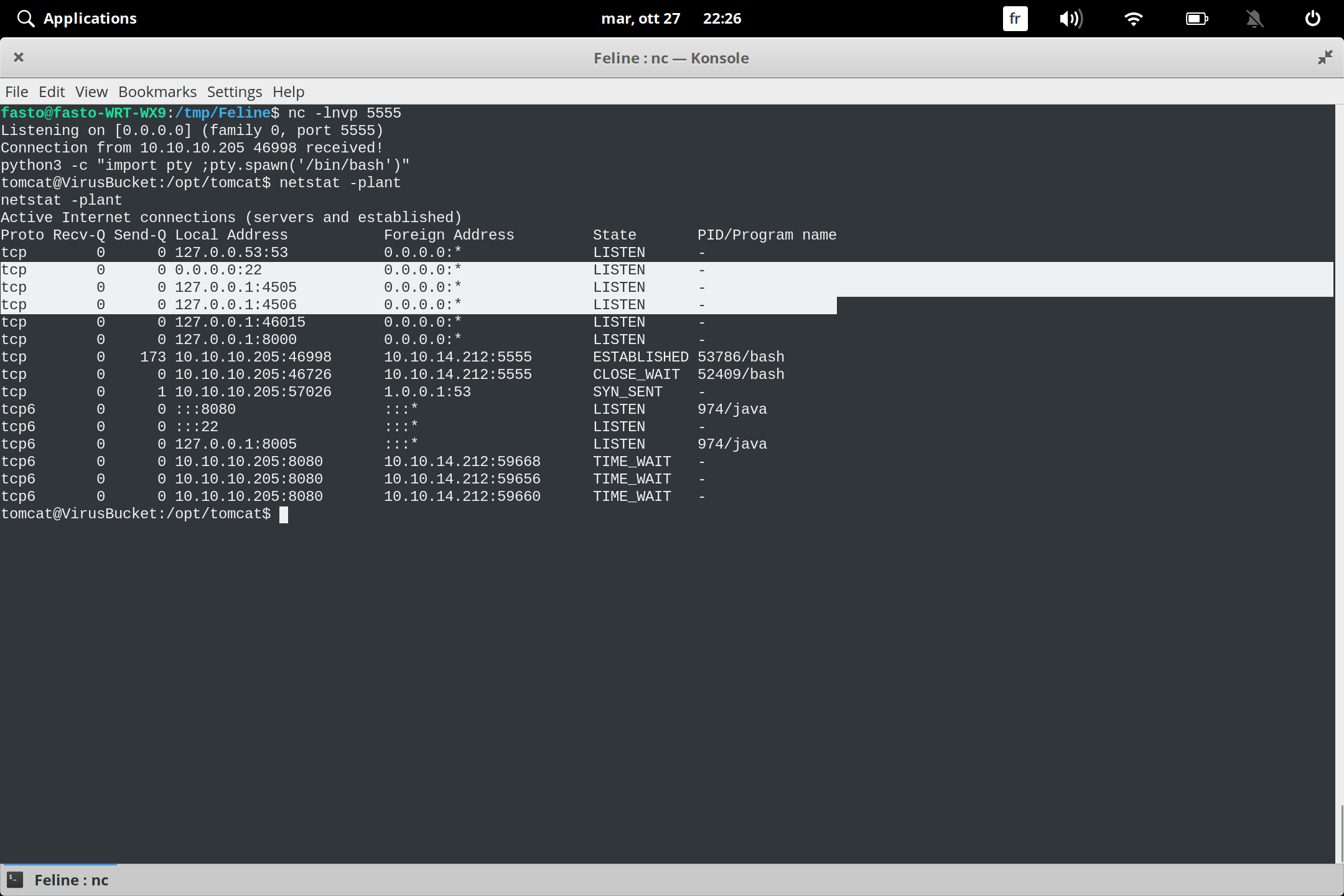1344x896 pixels.
Task: Open the View menu
Action: [91, 91]
